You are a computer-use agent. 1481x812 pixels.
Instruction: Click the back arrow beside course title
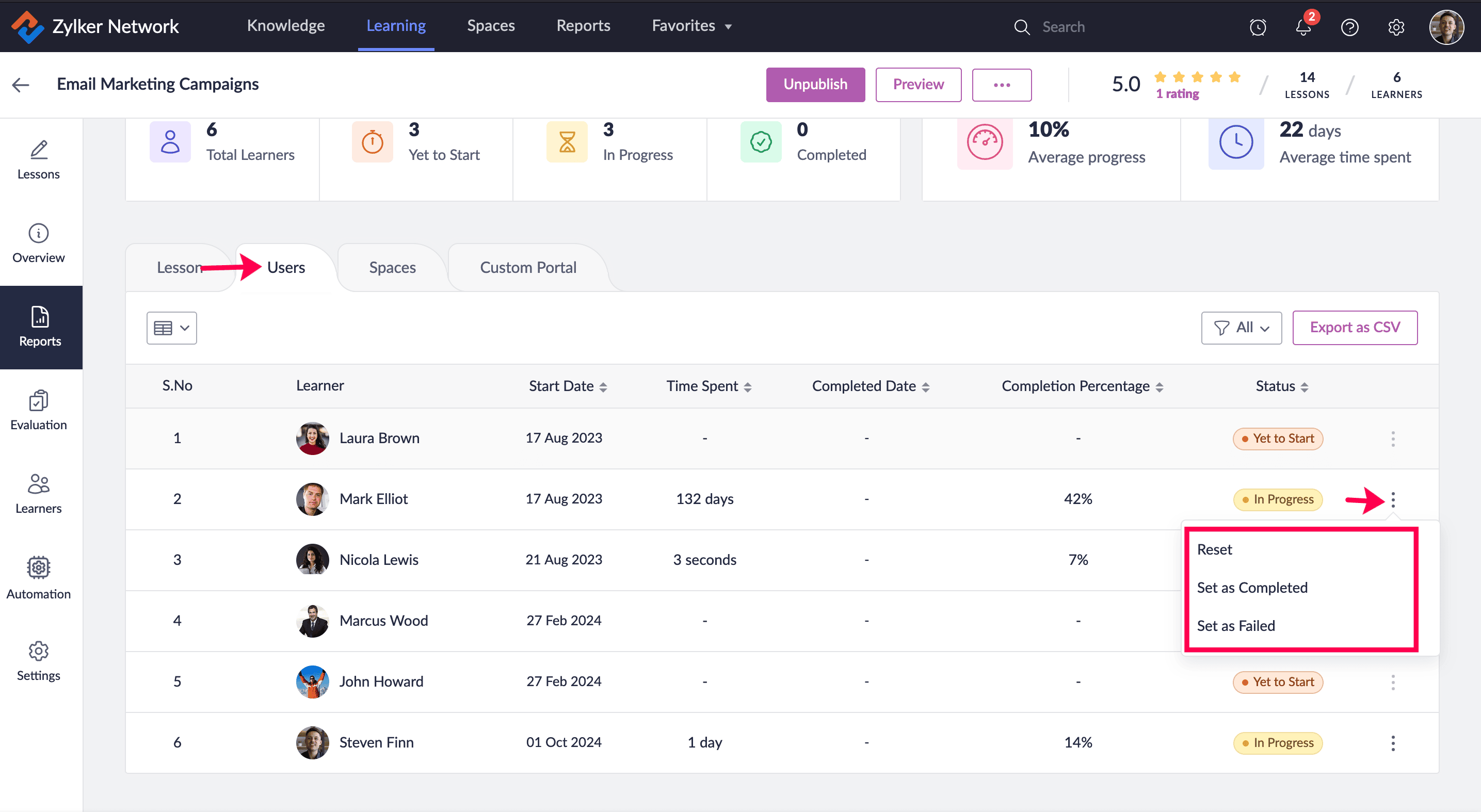(21, 85)
